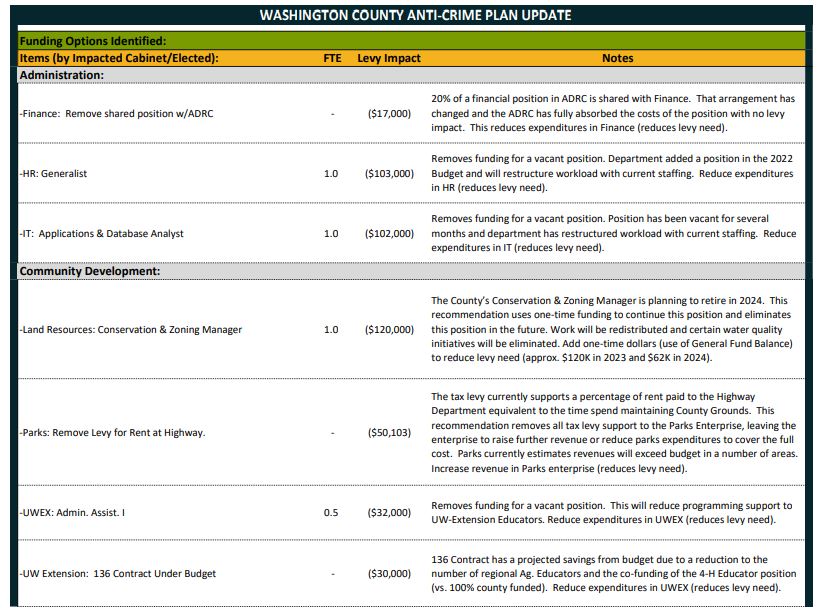Image resolution: width=821 pixels, height=611 pixels.
Task: Click the '-UWEX: Admin. Assist. I' item
Action: (x=72, y=513)
